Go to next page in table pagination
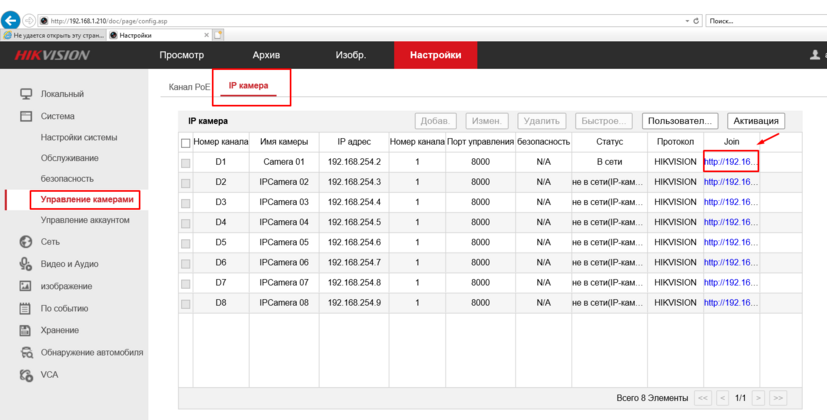827x420 pixels. point(759,398)
